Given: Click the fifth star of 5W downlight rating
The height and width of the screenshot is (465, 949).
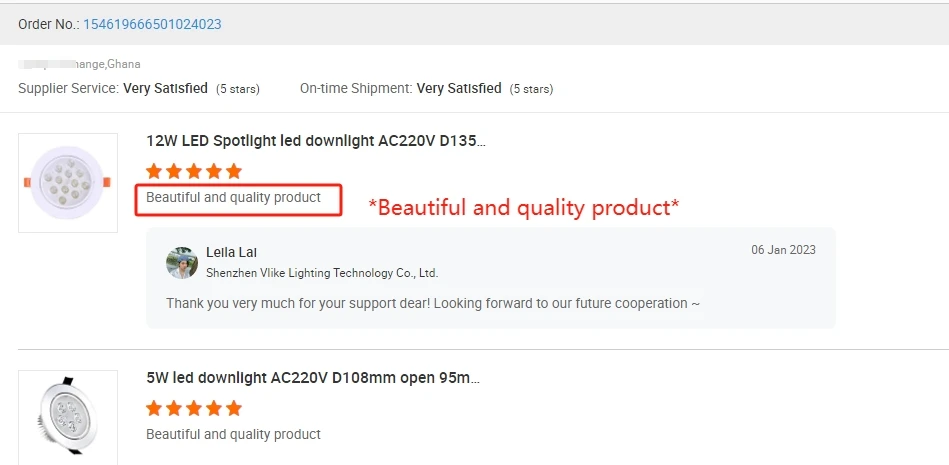Looking at the screenshot, I should coord(234,408).
